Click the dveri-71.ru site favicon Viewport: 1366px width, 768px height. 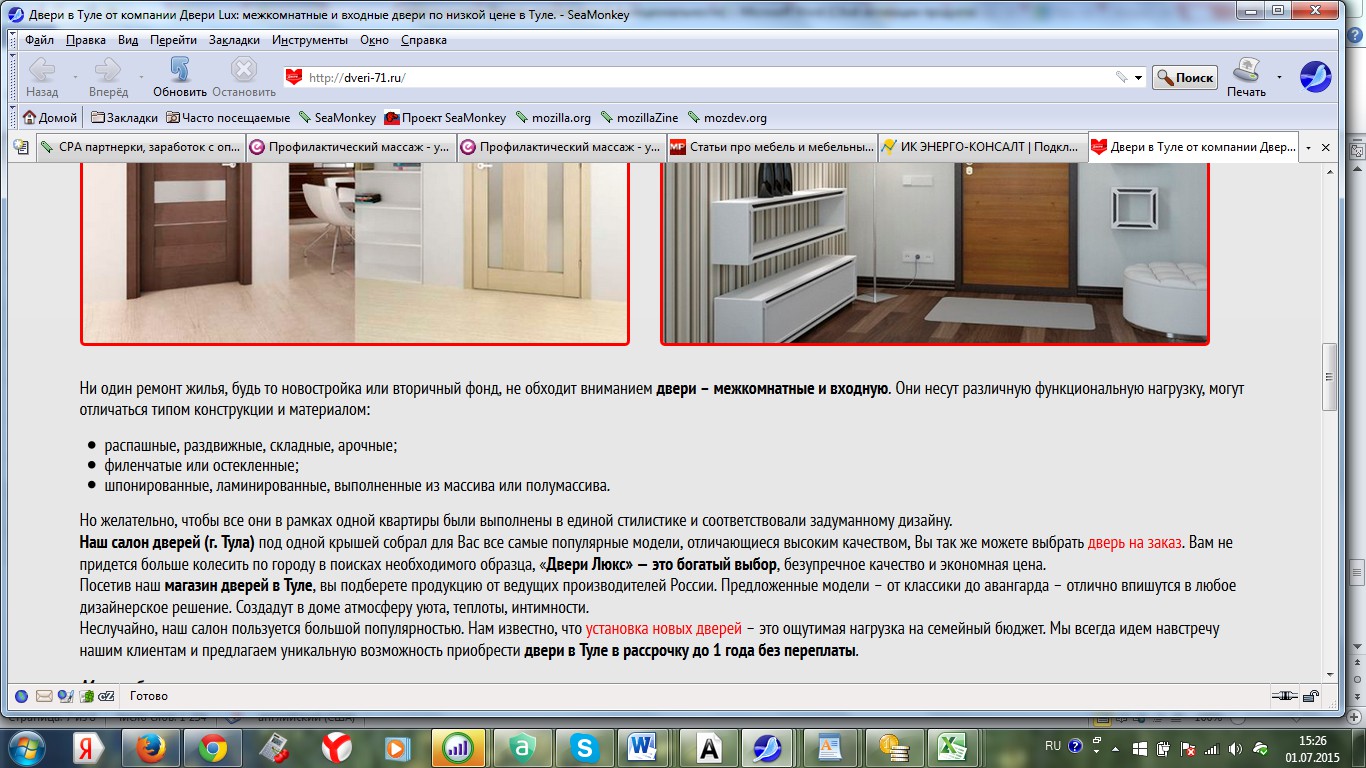pyautogui.click(x=293, y=77)
